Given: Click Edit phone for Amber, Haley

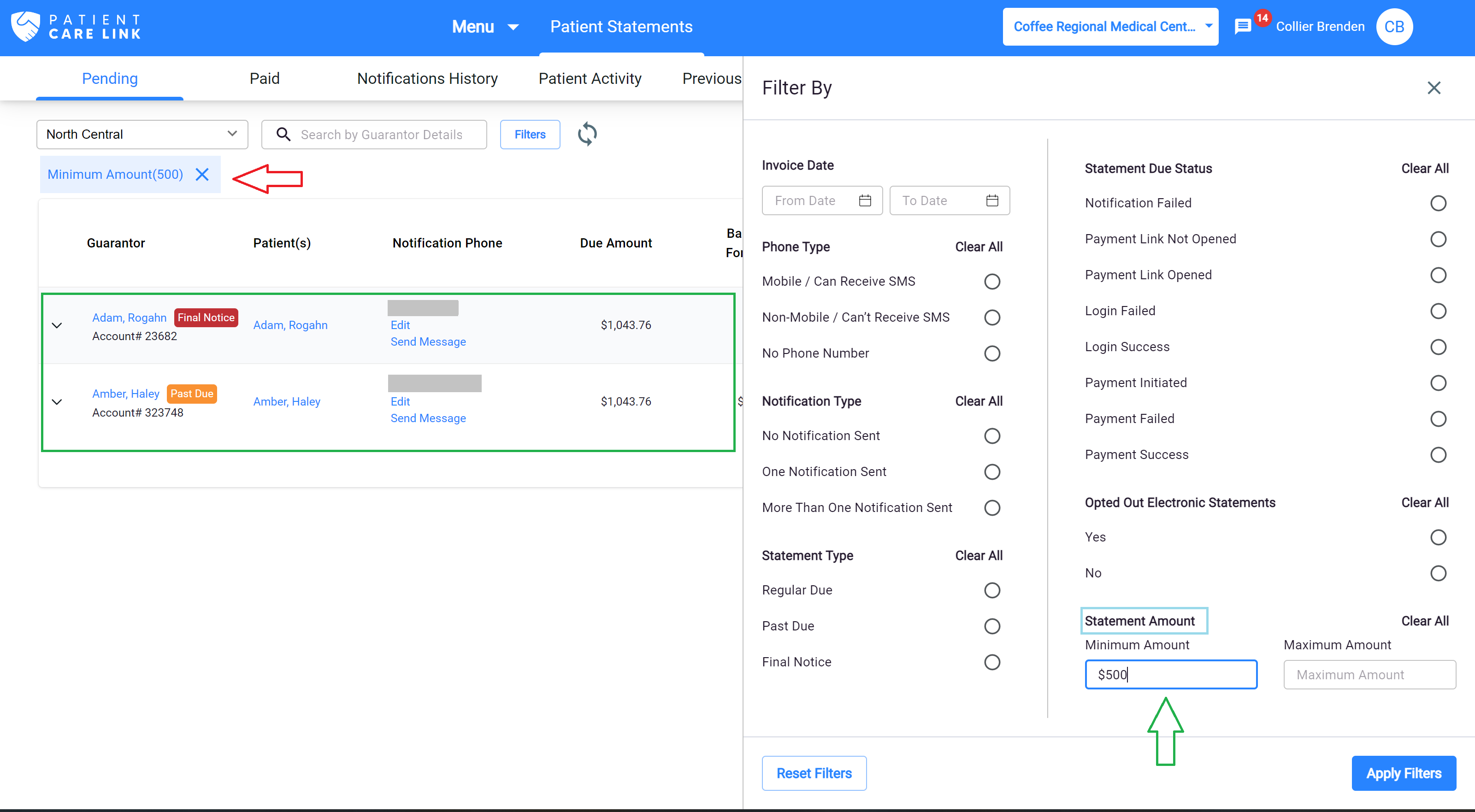Looking at the screenshot, I should (400, 401).
